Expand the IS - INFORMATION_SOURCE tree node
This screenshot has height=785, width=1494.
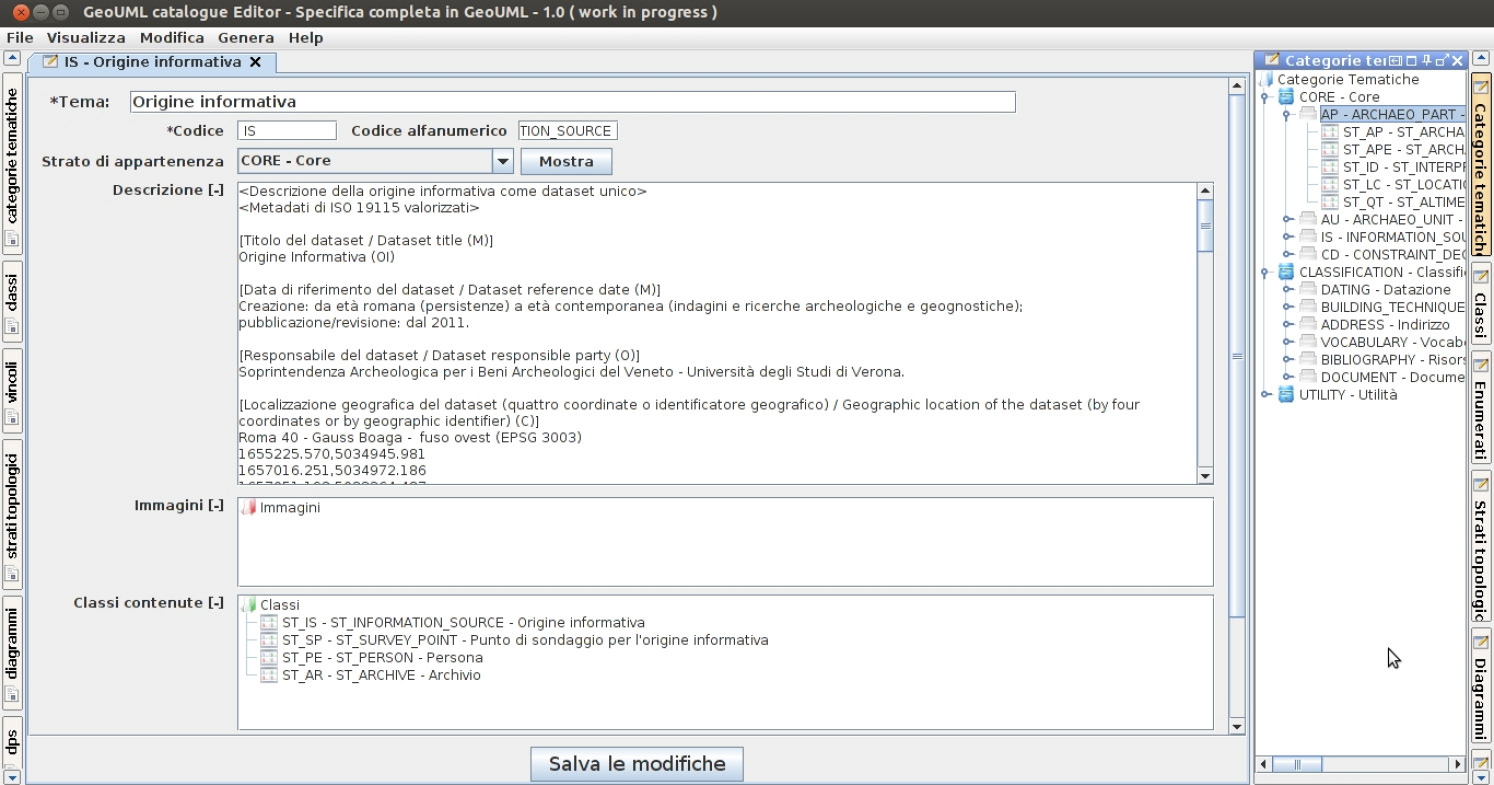(1287, 238)
